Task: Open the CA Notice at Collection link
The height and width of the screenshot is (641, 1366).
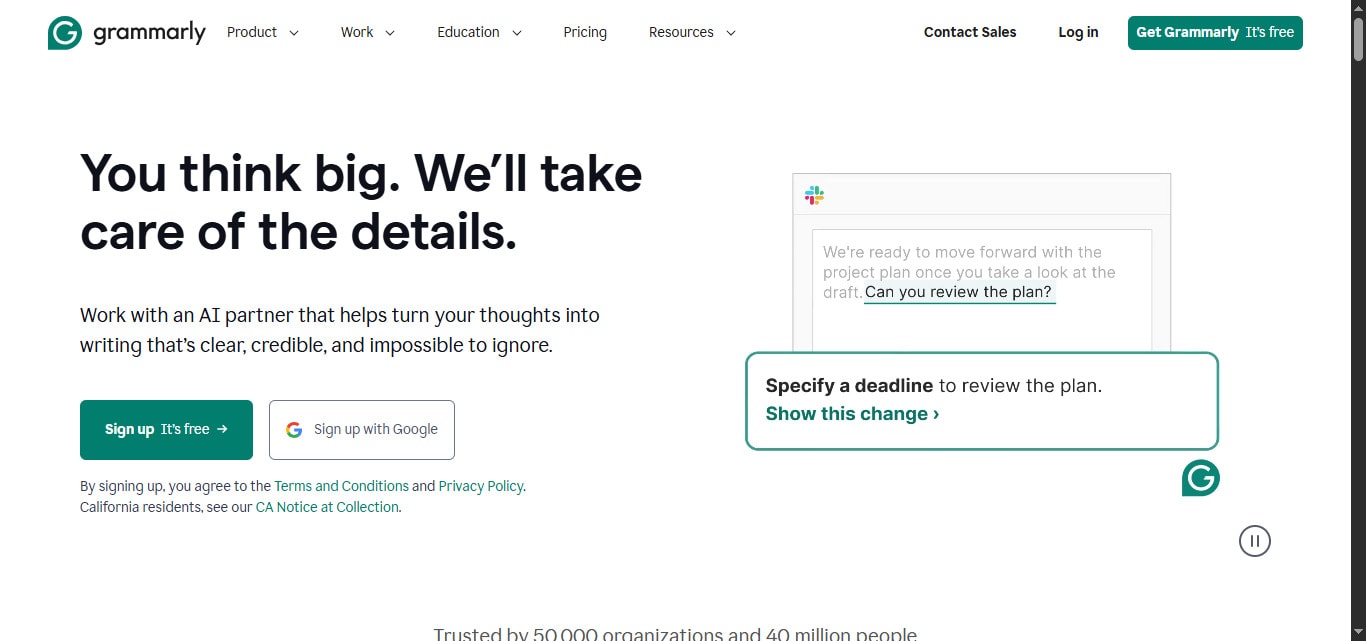Action: tap(326, 507)
